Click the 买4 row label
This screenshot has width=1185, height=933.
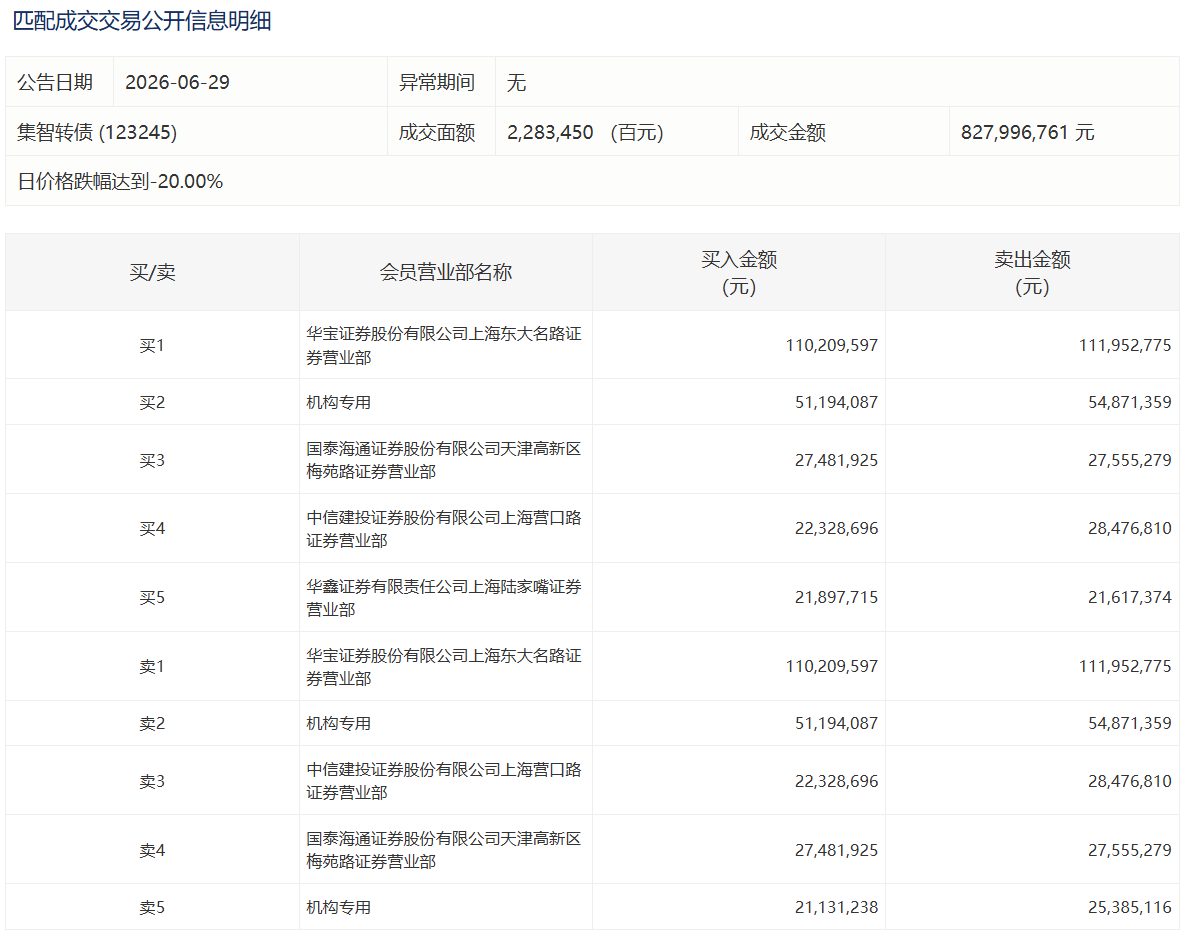pyautogui.click(x=152, y=528)
